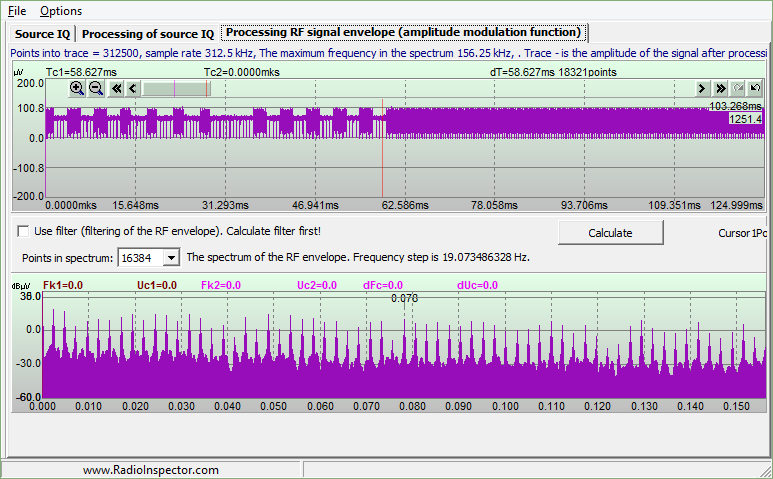The height and width of the screenshot is (479, 773).
Task: Select the Processing RF signal envelope tab
Action: pos(403,33)
